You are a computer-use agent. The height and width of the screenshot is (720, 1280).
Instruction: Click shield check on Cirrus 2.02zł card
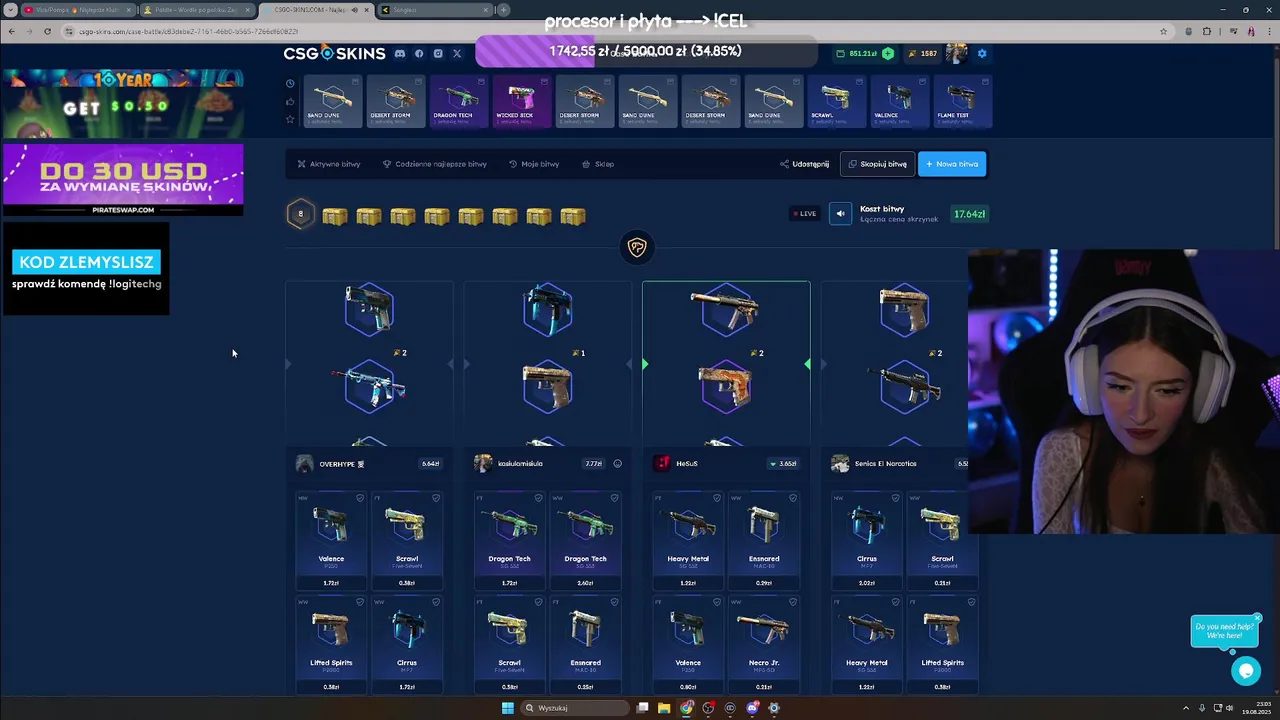(896, 498)
